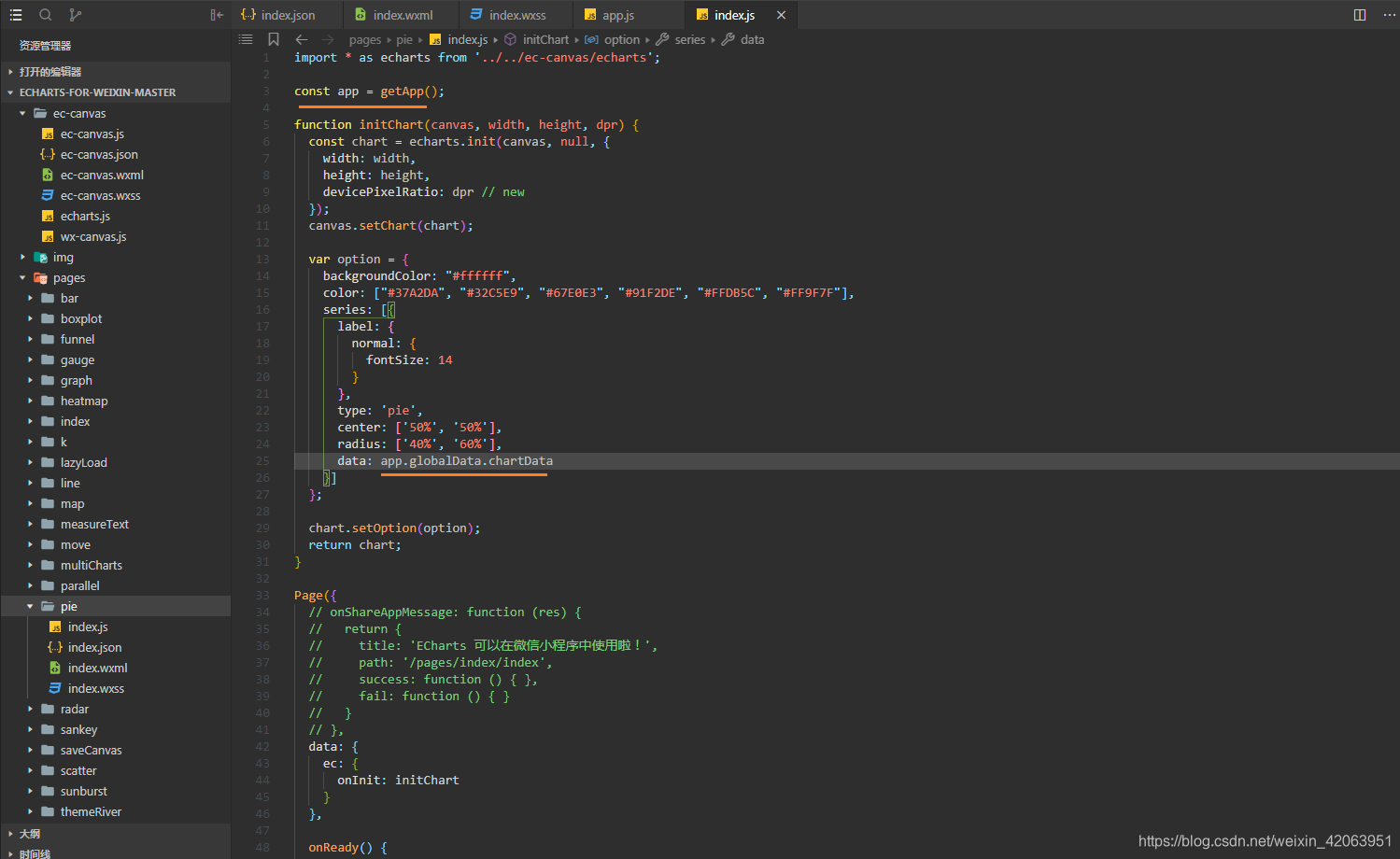This screenshot has height=859, width=1400.
Task: Click the bookmark icon in the breadcrumb bar
Action: pos(274,39)
